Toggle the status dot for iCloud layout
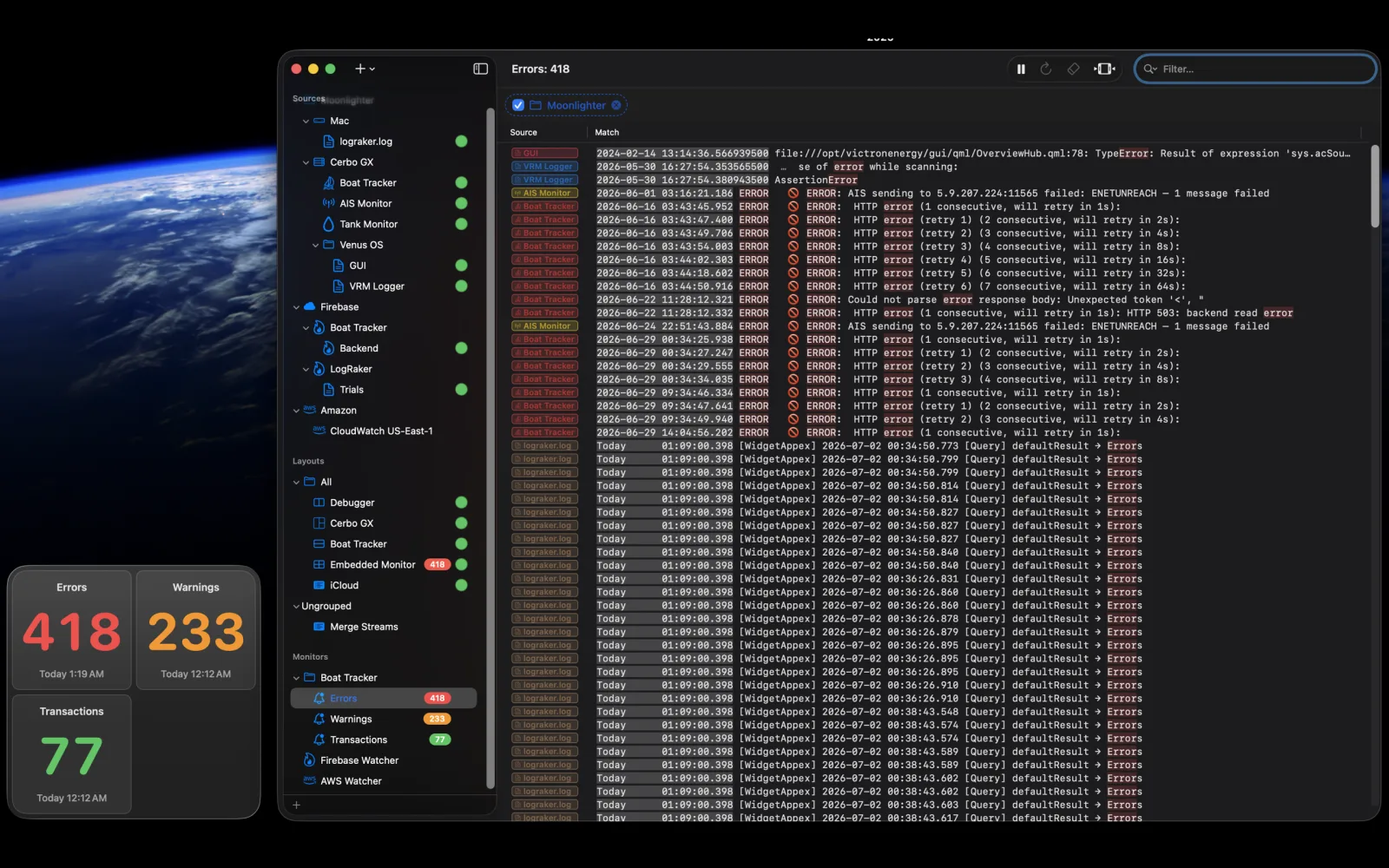This screenshot has width=1389, height=868. pos(461,586)
